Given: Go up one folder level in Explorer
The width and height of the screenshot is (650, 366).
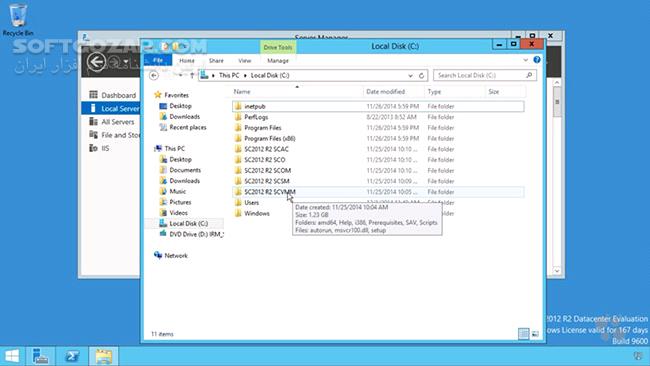Looking at the screenshot, I should [x=192, y=75].
